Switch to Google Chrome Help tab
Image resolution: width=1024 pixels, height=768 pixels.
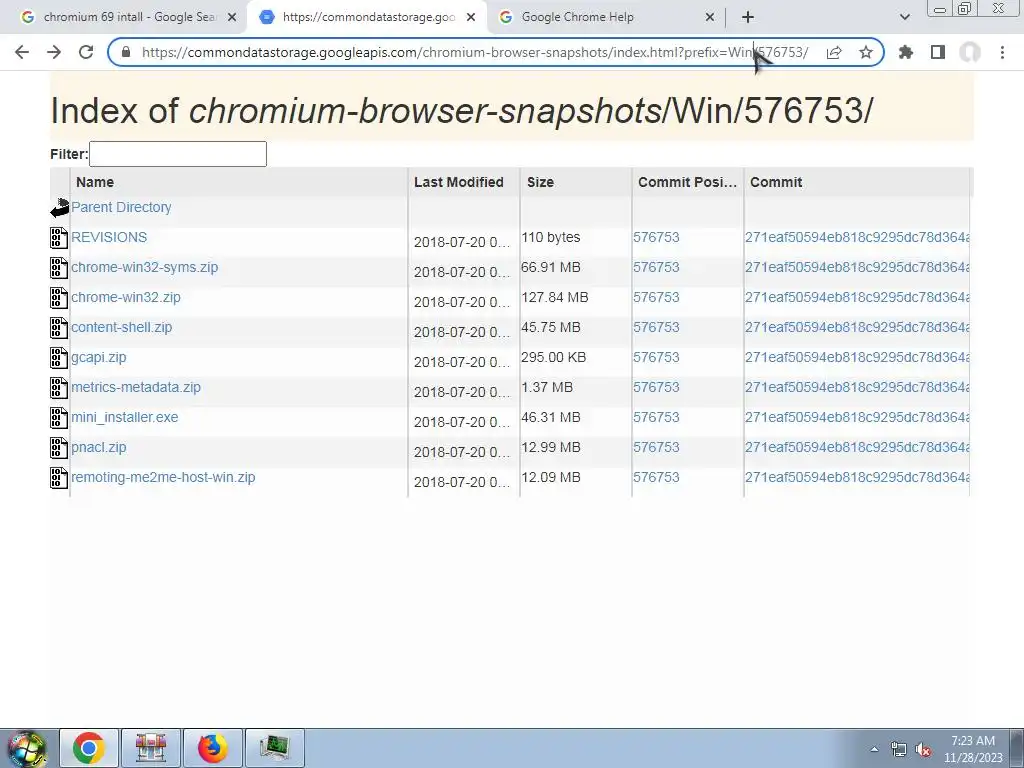(606, 17)
